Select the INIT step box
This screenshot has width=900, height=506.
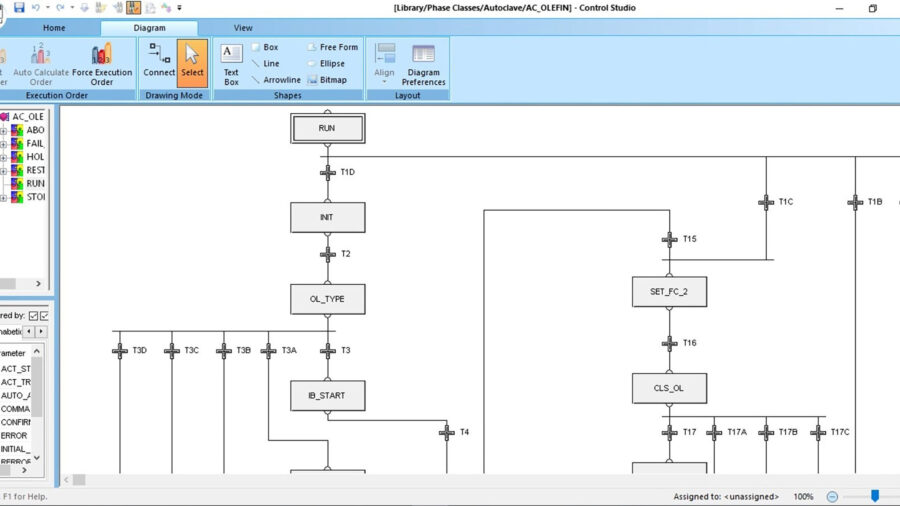pyautogui.click(x=328, y=217)
